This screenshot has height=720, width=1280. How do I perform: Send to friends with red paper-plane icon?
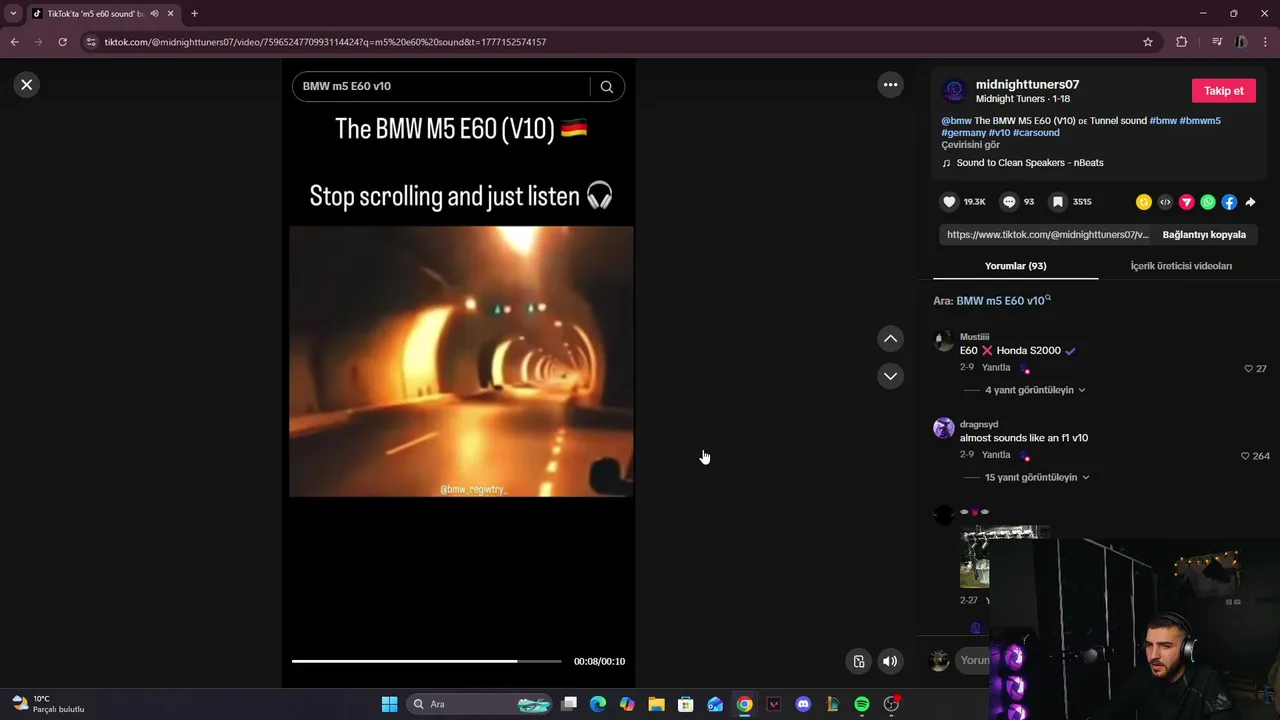[x=1187, y=202]
